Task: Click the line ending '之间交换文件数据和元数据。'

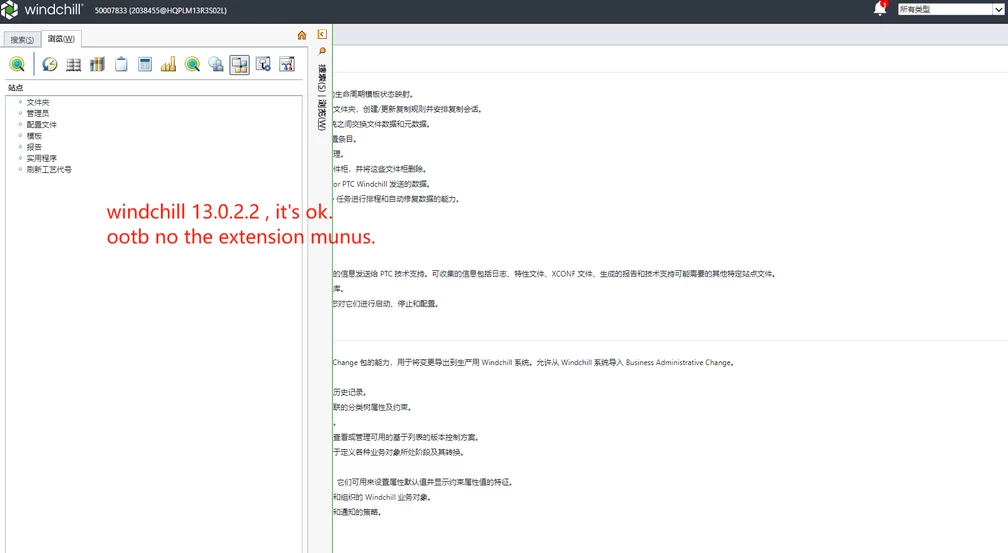Action: tap(382, 124)
